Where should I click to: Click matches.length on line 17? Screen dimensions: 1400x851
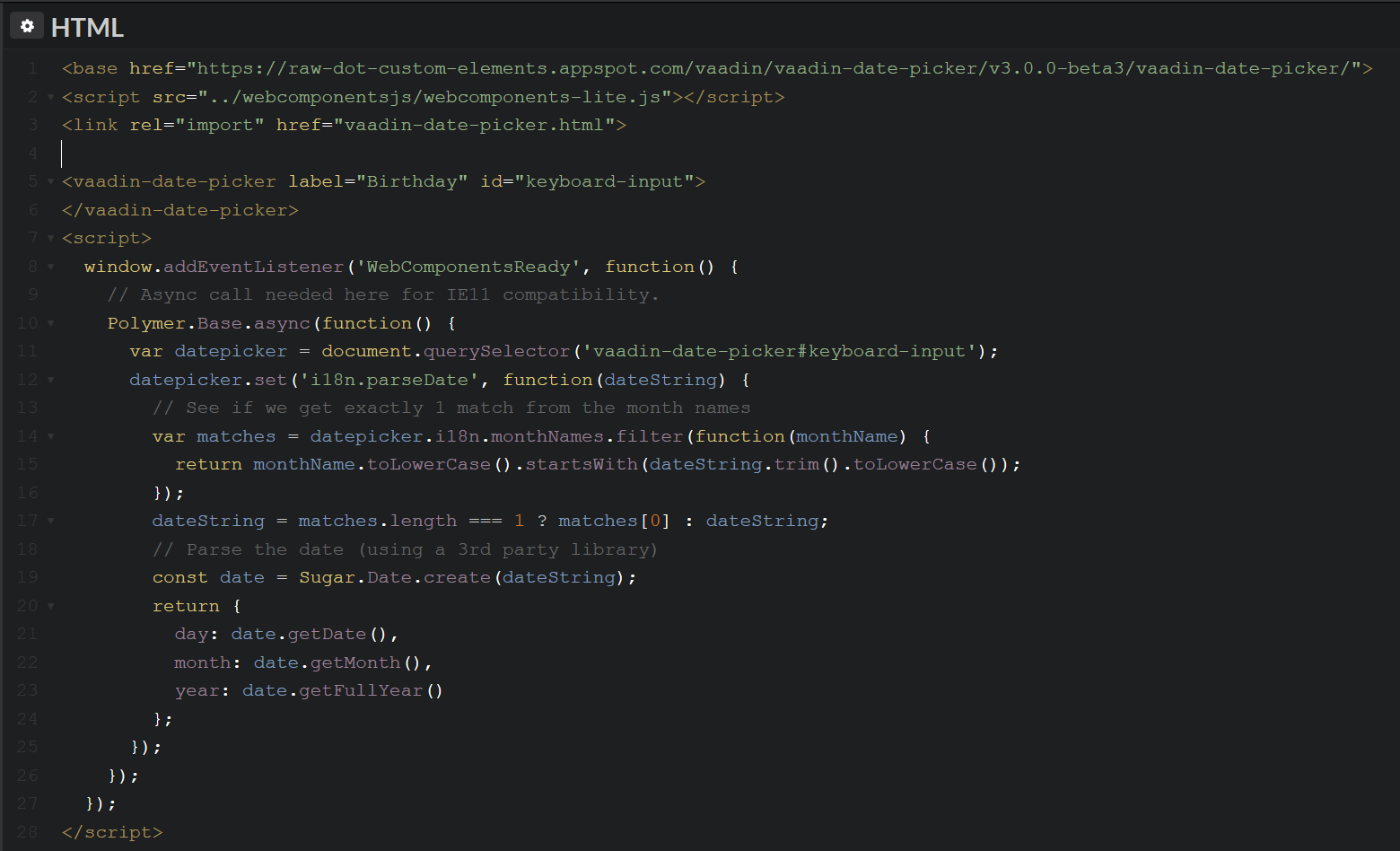click(378, 521)
